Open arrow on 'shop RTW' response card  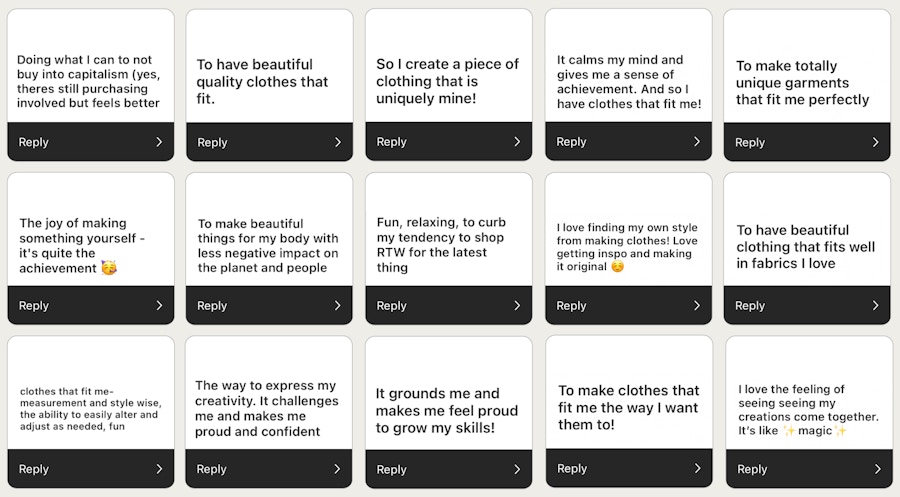tap(517, 306)
